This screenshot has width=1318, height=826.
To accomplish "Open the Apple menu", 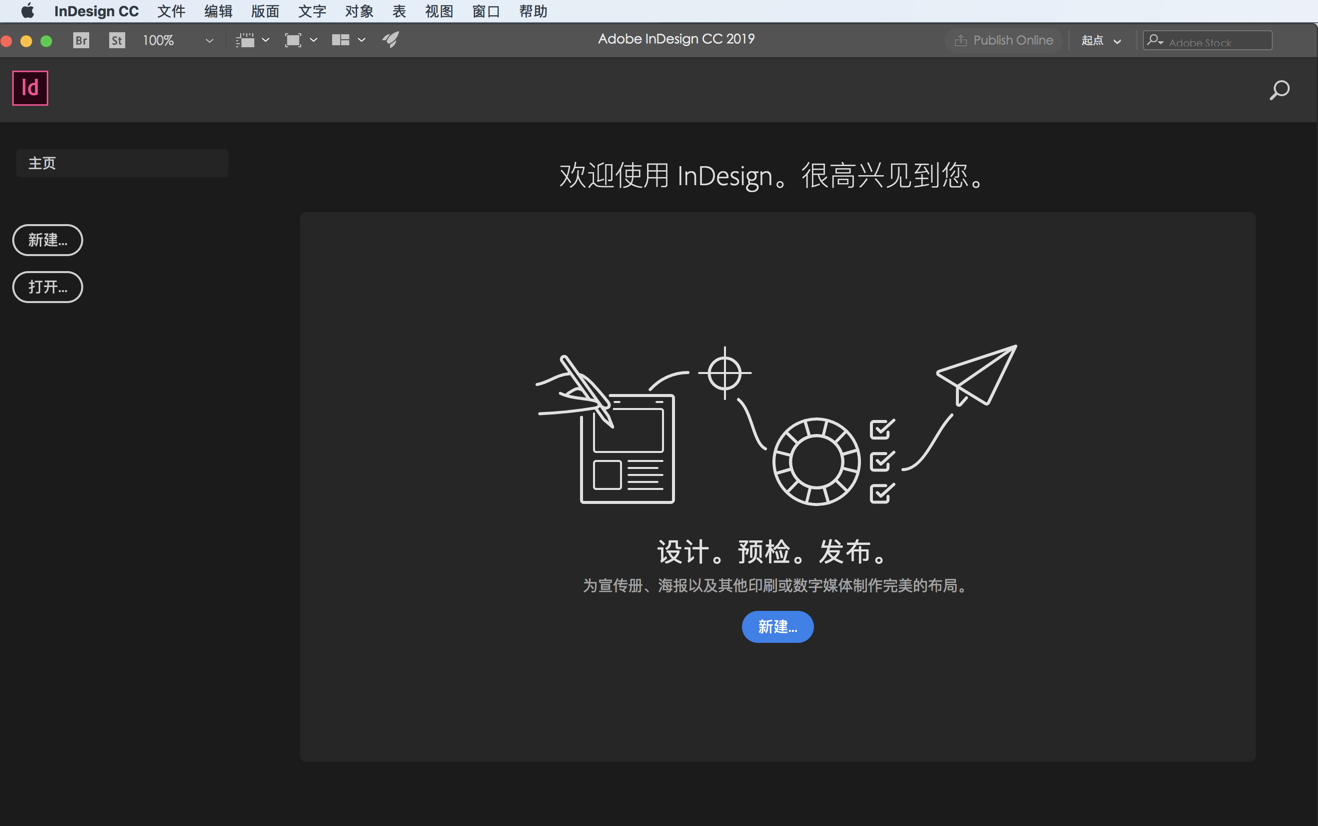I will pos(27,11).
